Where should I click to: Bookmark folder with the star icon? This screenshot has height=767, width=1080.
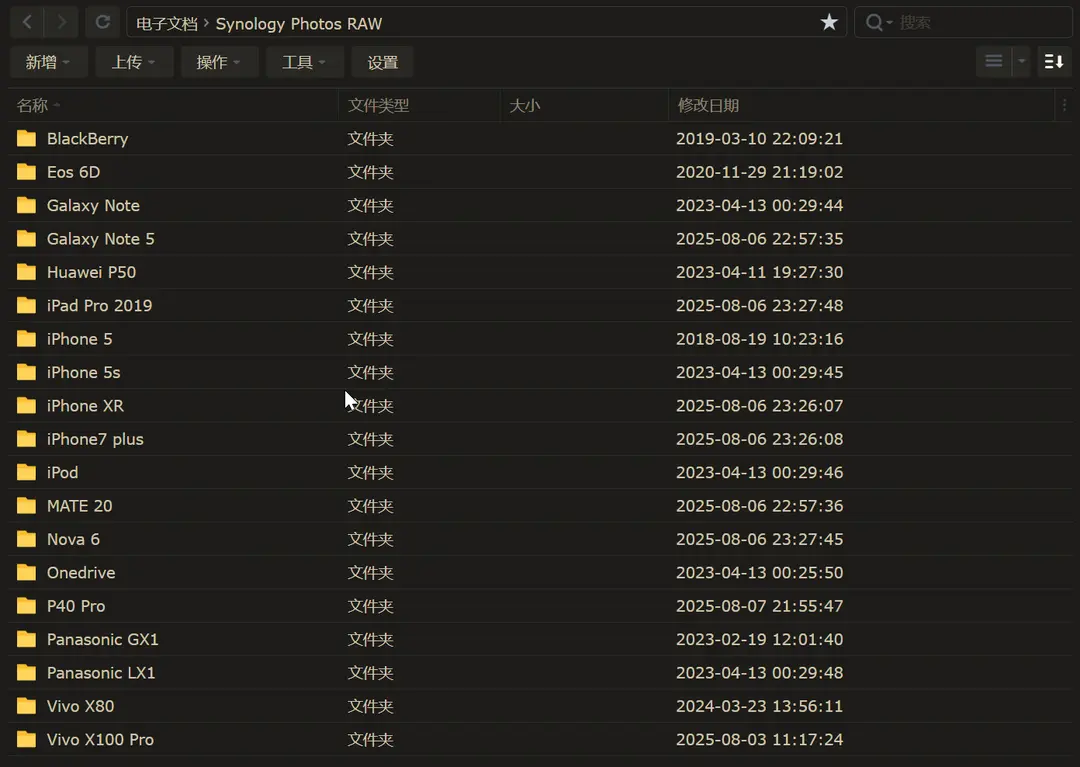pos(829,22)
